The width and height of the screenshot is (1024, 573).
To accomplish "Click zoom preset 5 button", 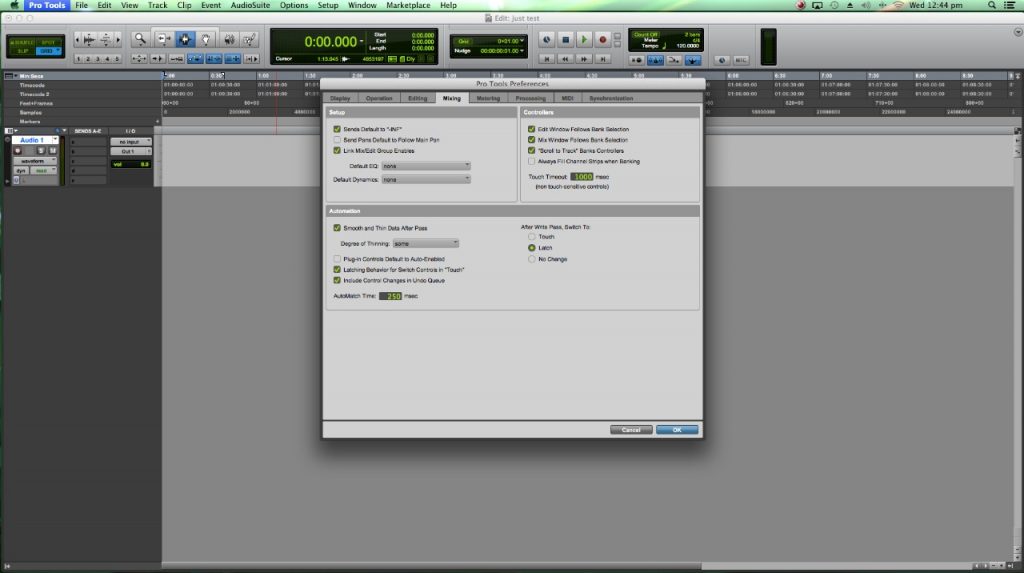I will click(117, 59).
